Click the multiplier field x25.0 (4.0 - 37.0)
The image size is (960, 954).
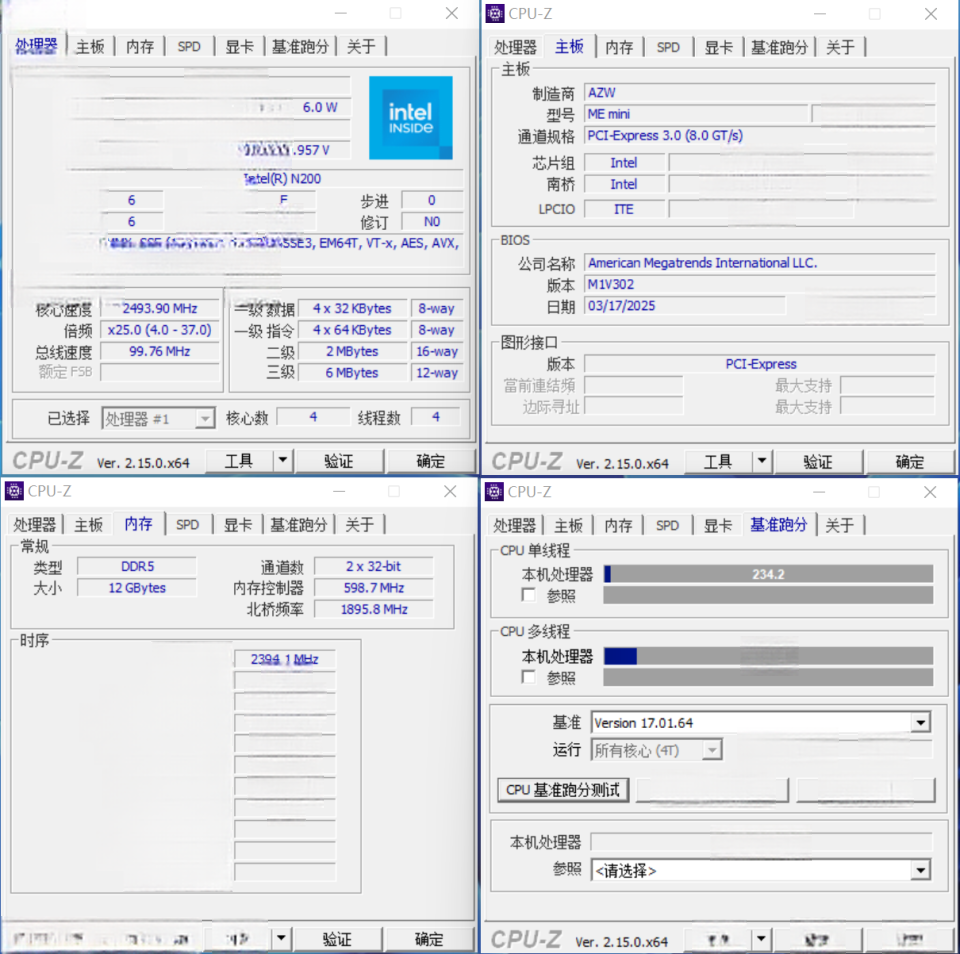160,330
